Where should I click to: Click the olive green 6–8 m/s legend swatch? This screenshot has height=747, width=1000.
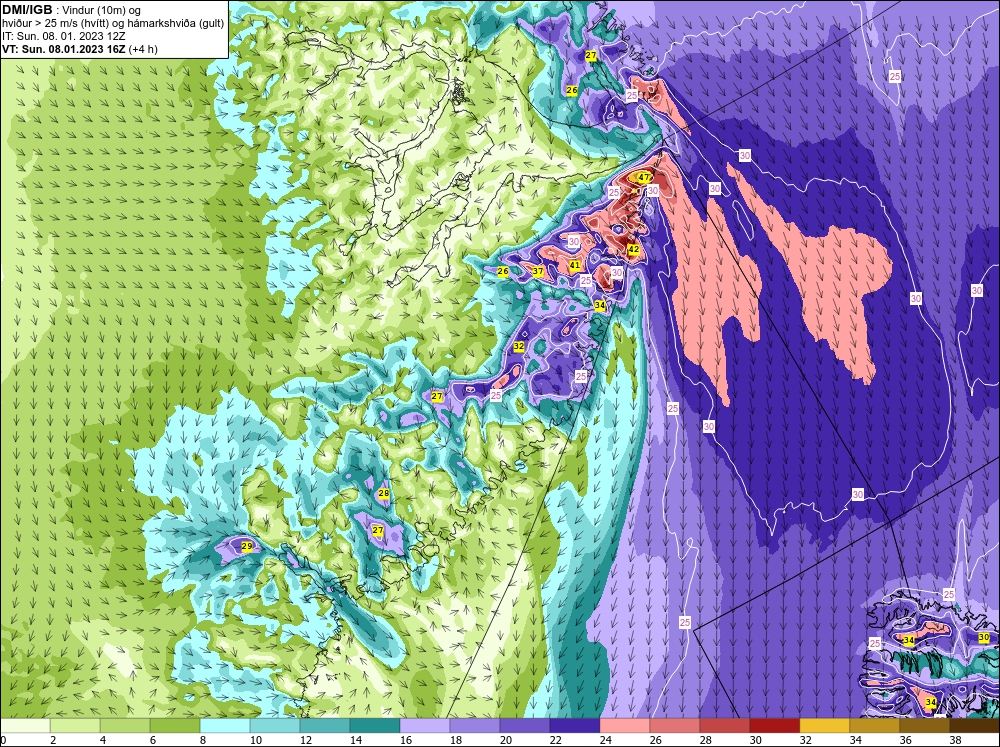point(175,726)
